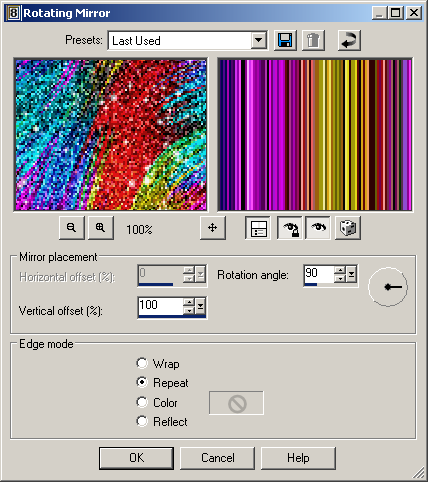Save the preset with floppy disk icon

pyautogui.click(x=285, y=40)
